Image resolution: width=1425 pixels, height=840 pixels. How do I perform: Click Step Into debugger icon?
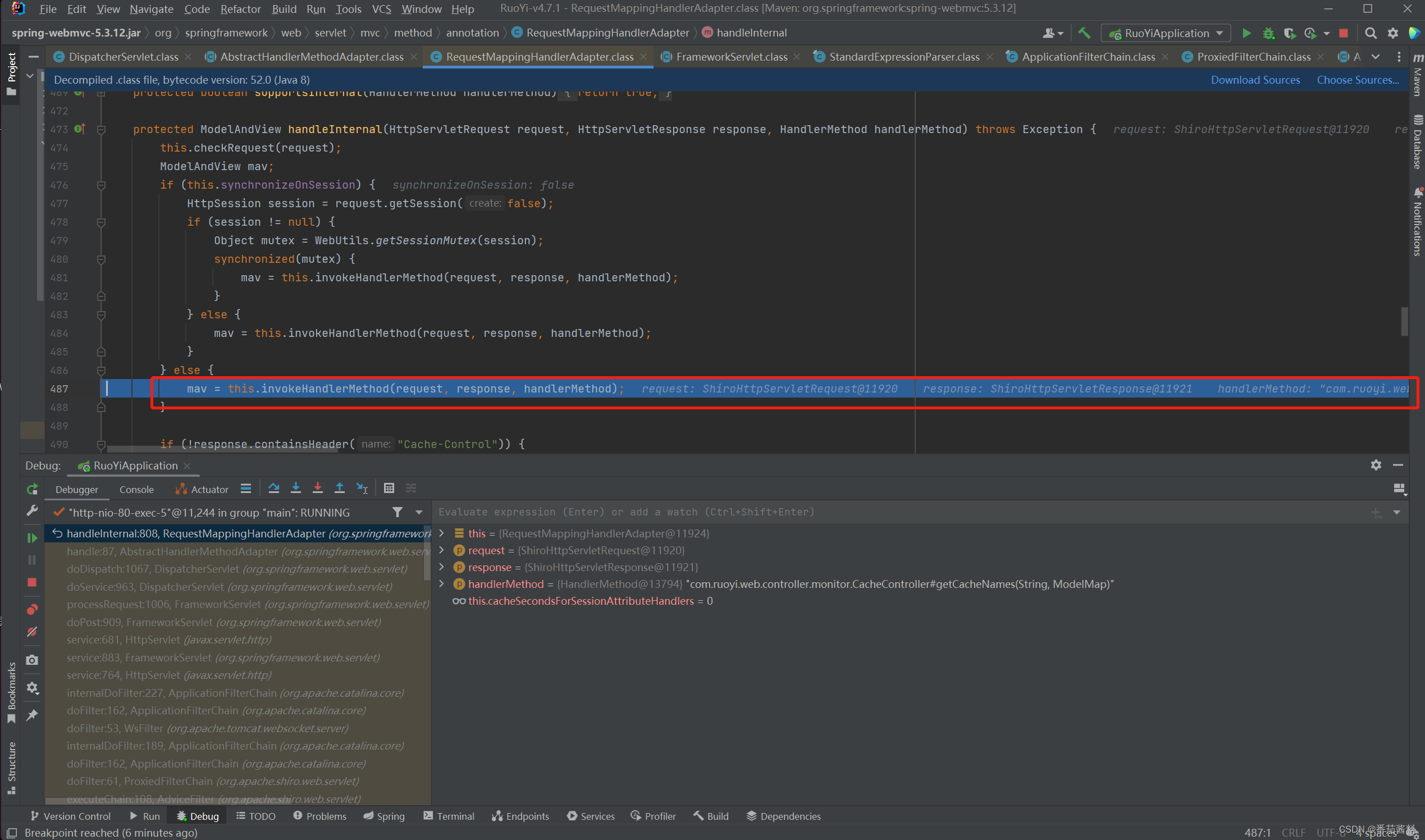pyautogui.click(x=295, y=489)
